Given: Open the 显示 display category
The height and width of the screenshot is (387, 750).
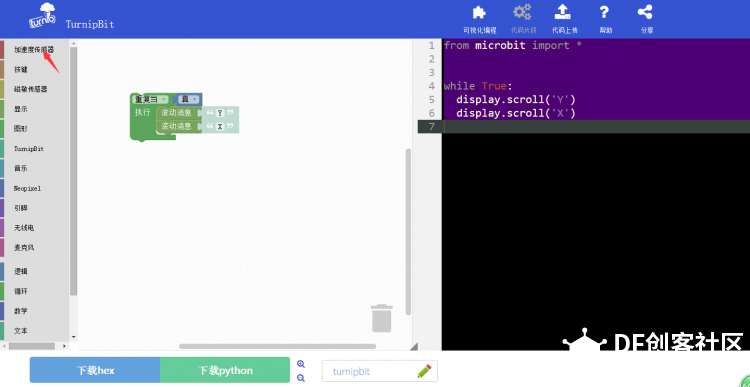Looking at the screenshot, I should [21, 109].
